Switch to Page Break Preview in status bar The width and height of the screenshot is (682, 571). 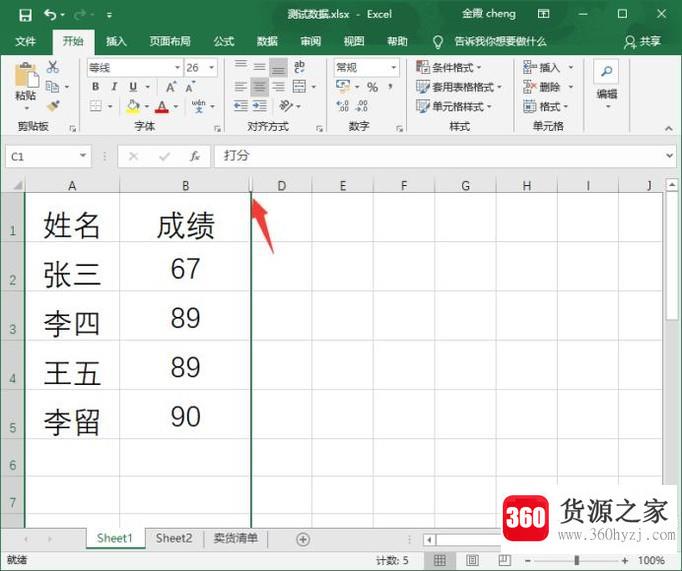click(505, 560)
